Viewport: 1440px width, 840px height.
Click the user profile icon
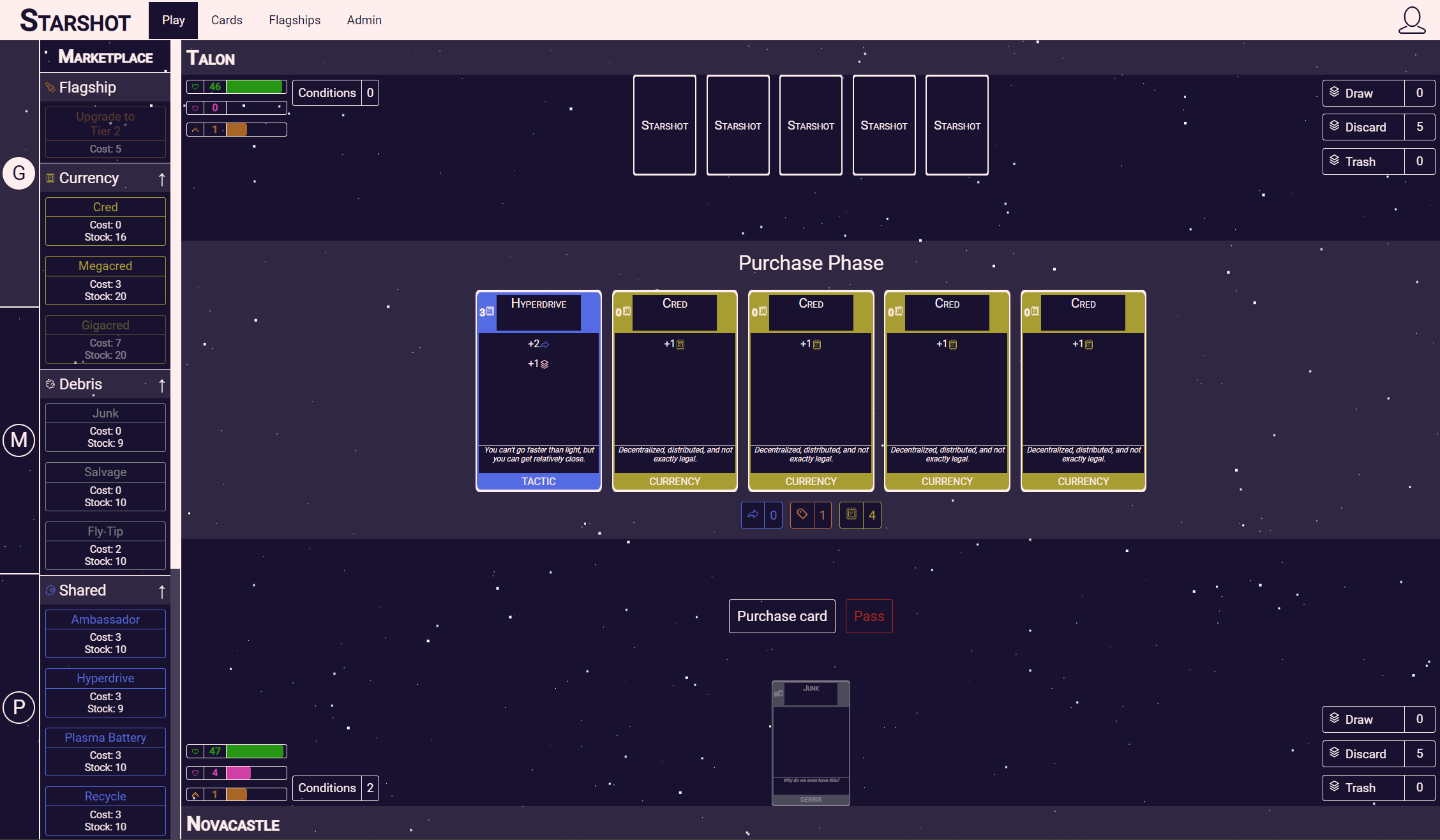[x=1411, y=20]
